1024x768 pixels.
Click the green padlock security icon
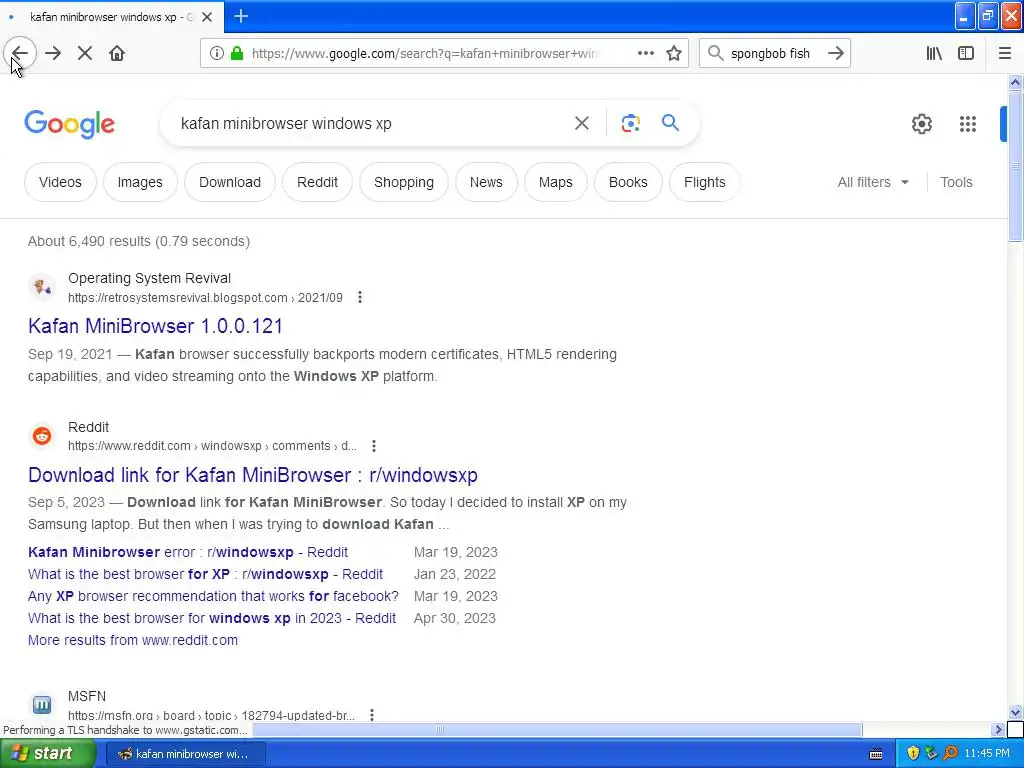(x=237, y=54)
